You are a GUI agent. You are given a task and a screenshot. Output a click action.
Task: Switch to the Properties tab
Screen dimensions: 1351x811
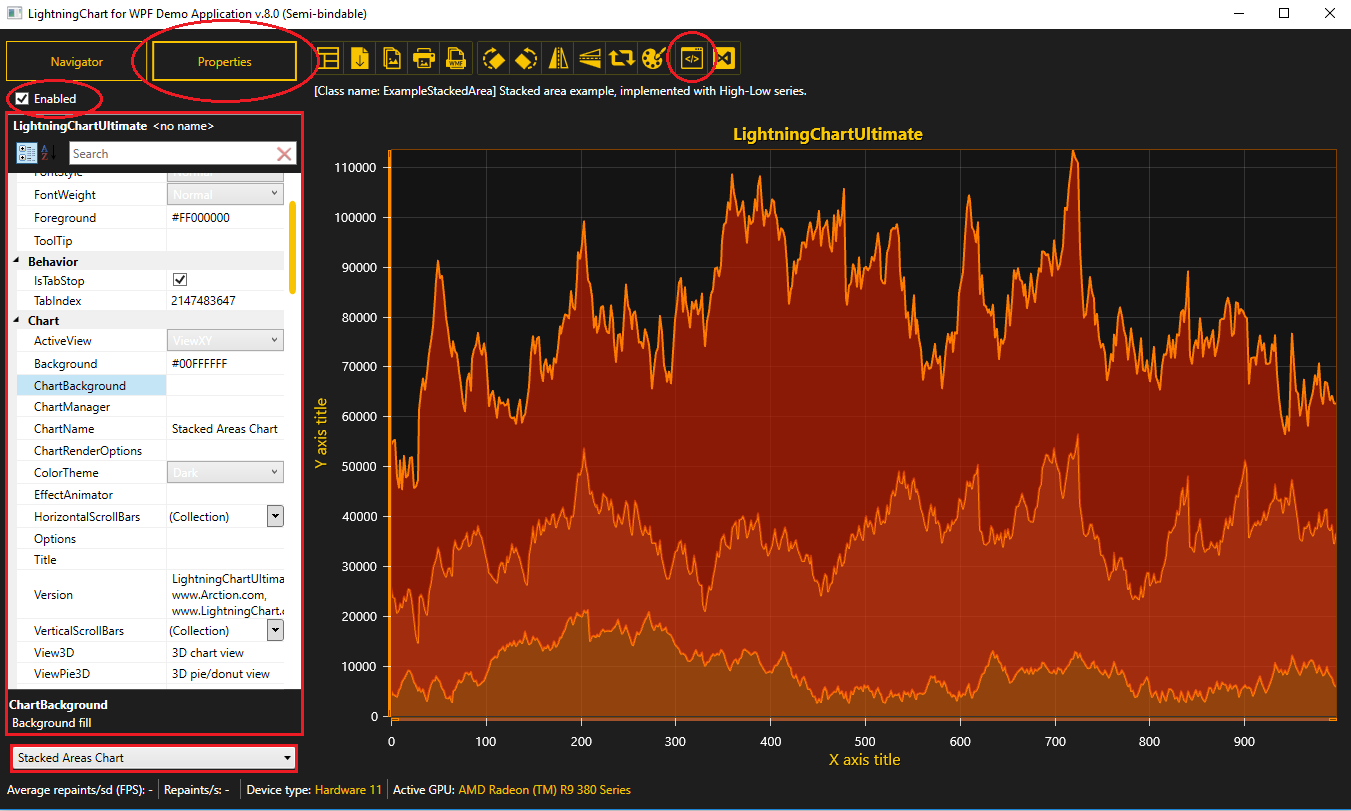(x=224, y=61)
